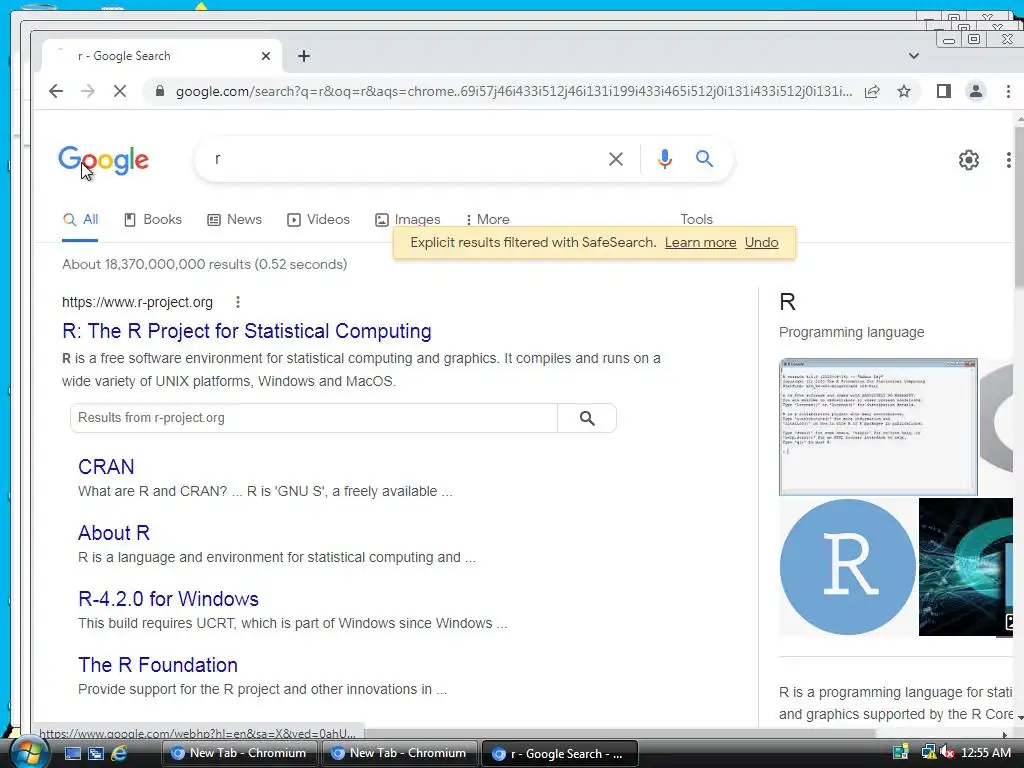Click the blue search magnifier icon
Screen dimensions: 1024x768
704,159
